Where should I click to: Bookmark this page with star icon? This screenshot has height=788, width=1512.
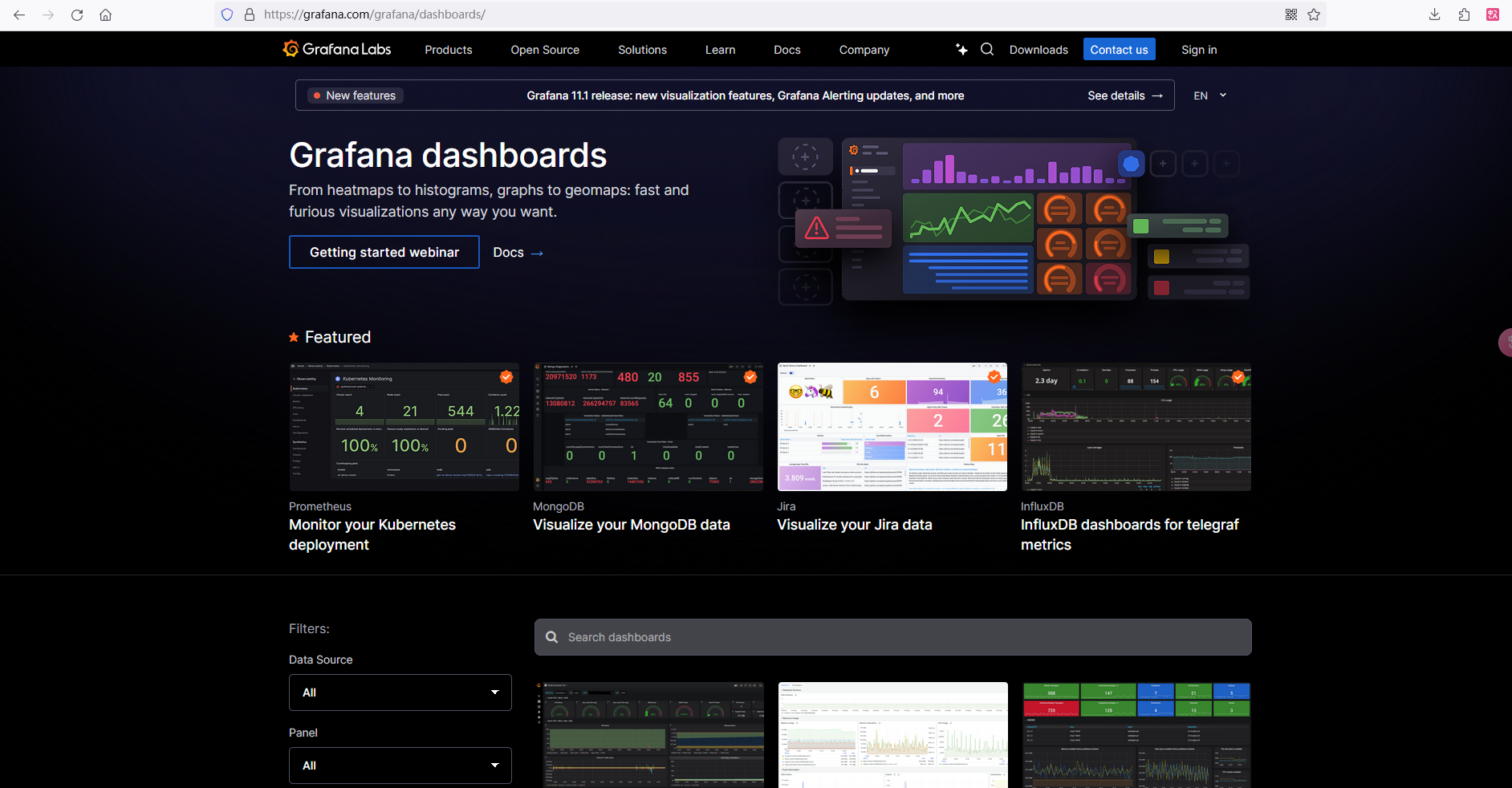(1314, 14)
